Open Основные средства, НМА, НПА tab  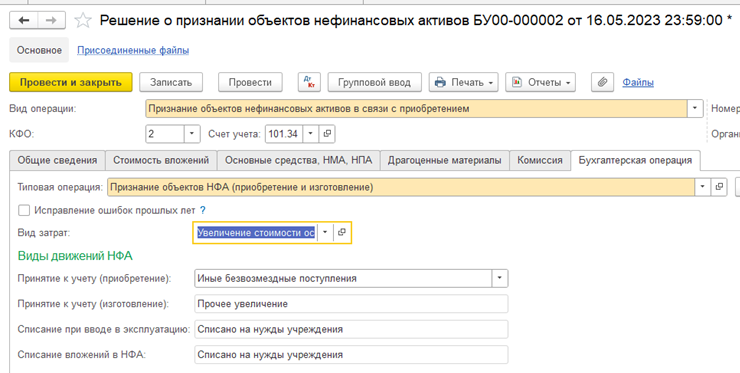[x=298, y=160]
